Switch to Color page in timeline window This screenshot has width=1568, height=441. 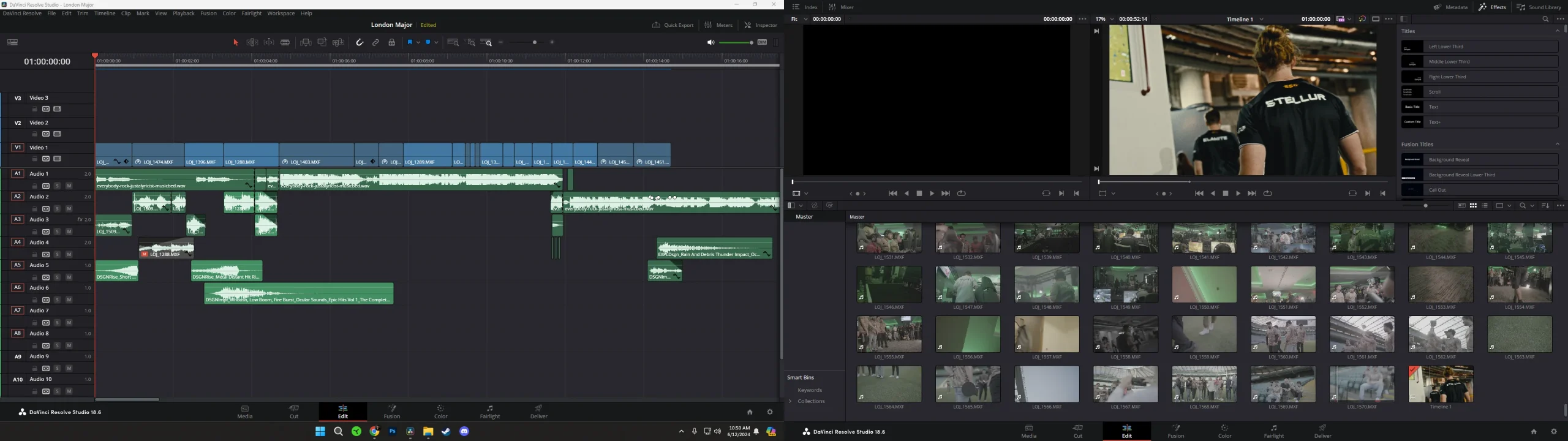coord(441,412)
